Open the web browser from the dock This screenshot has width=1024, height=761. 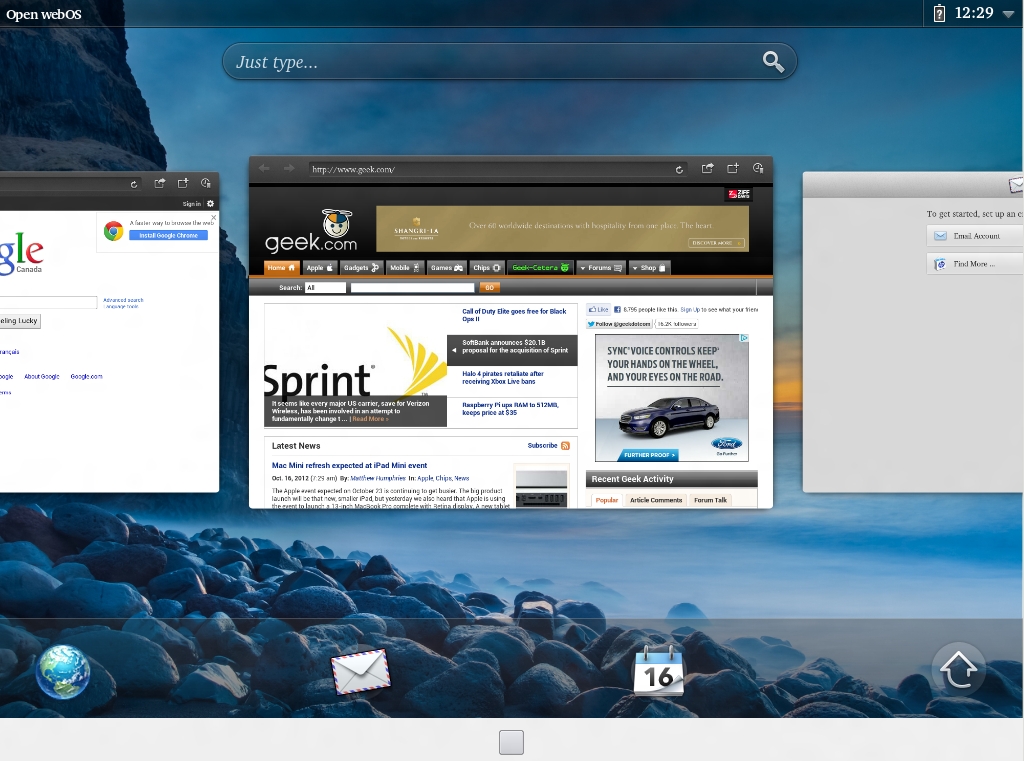(63, 672)
